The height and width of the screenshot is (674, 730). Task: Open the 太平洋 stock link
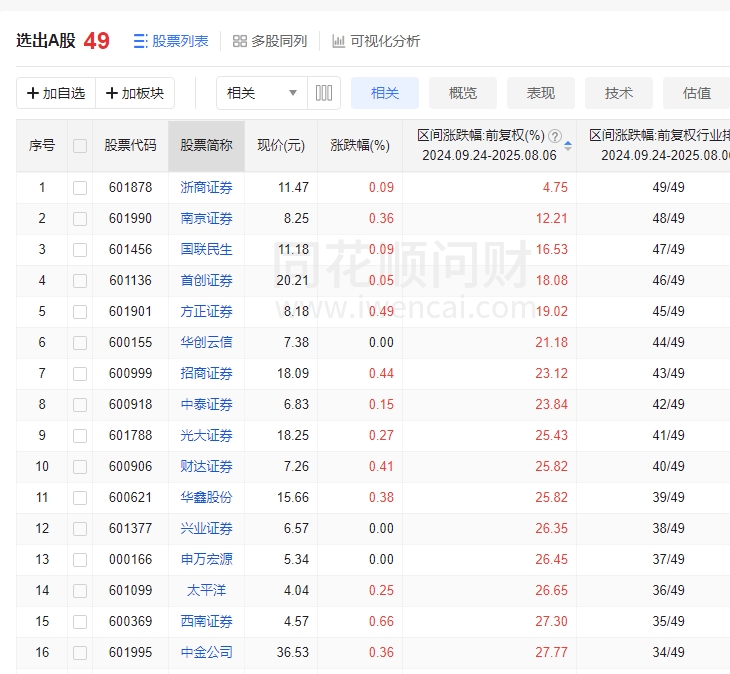coord(206,590)
